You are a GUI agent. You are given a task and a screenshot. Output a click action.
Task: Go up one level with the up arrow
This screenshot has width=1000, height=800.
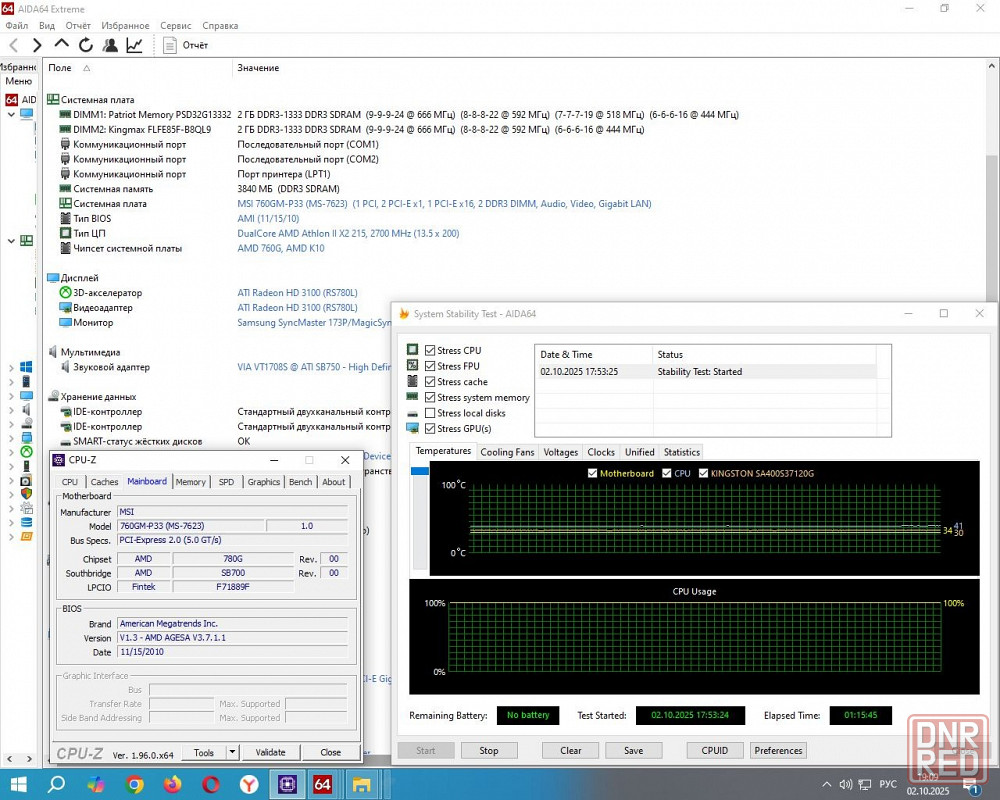62,45
